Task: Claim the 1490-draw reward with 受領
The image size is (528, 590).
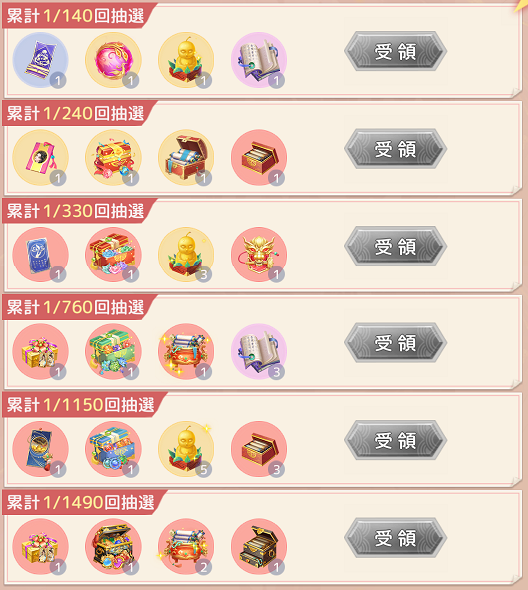Action: [x=395, y=537]
